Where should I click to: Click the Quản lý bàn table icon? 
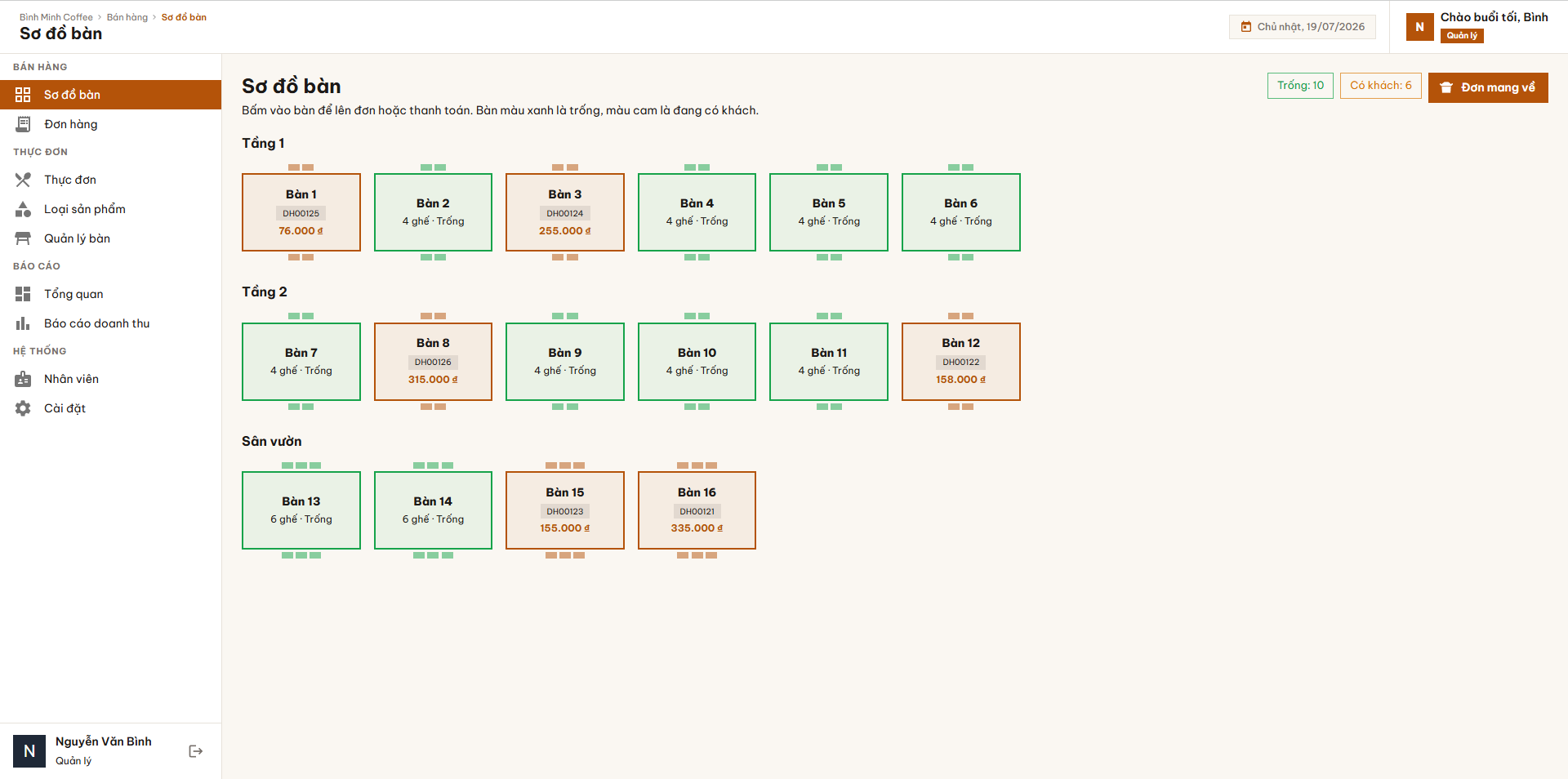23,238
